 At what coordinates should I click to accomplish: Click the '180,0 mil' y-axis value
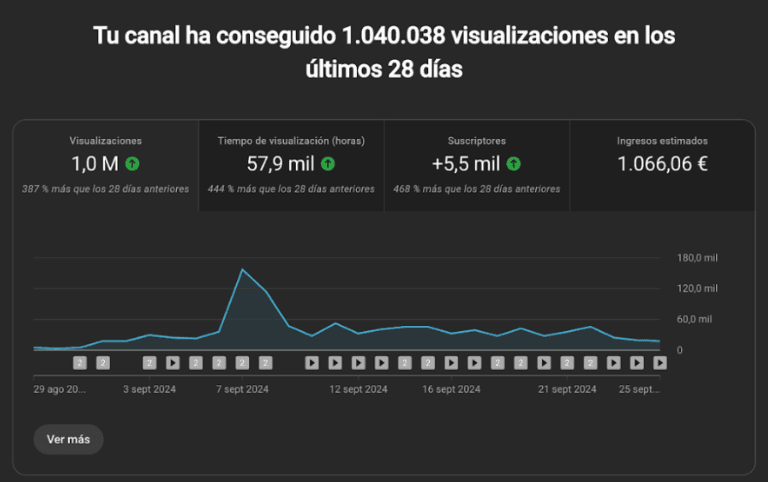[x=697, y=258]
